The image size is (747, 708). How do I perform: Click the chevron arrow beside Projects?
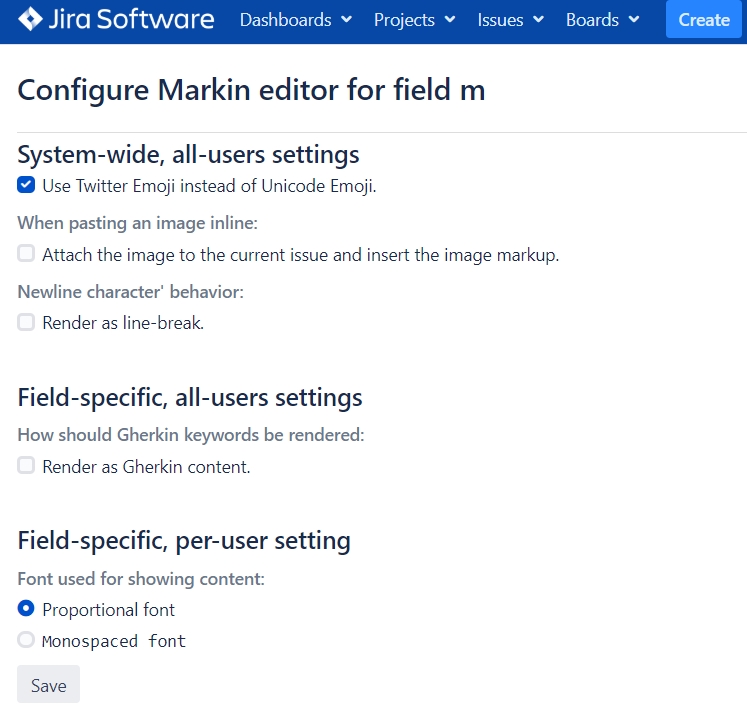coord(450,20)
